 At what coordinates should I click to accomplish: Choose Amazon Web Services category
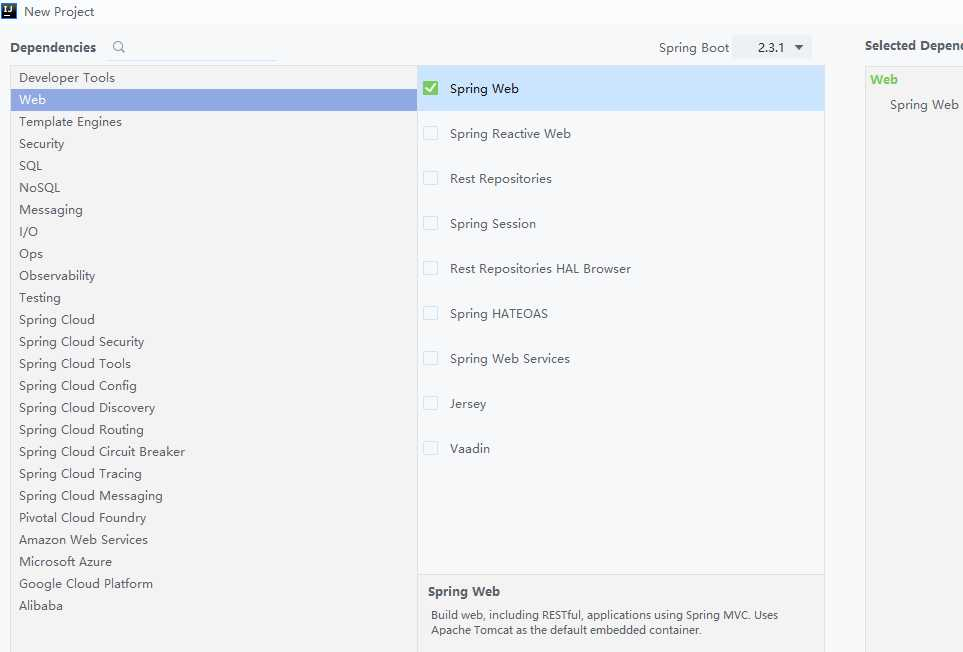click(x=214, y=540)
